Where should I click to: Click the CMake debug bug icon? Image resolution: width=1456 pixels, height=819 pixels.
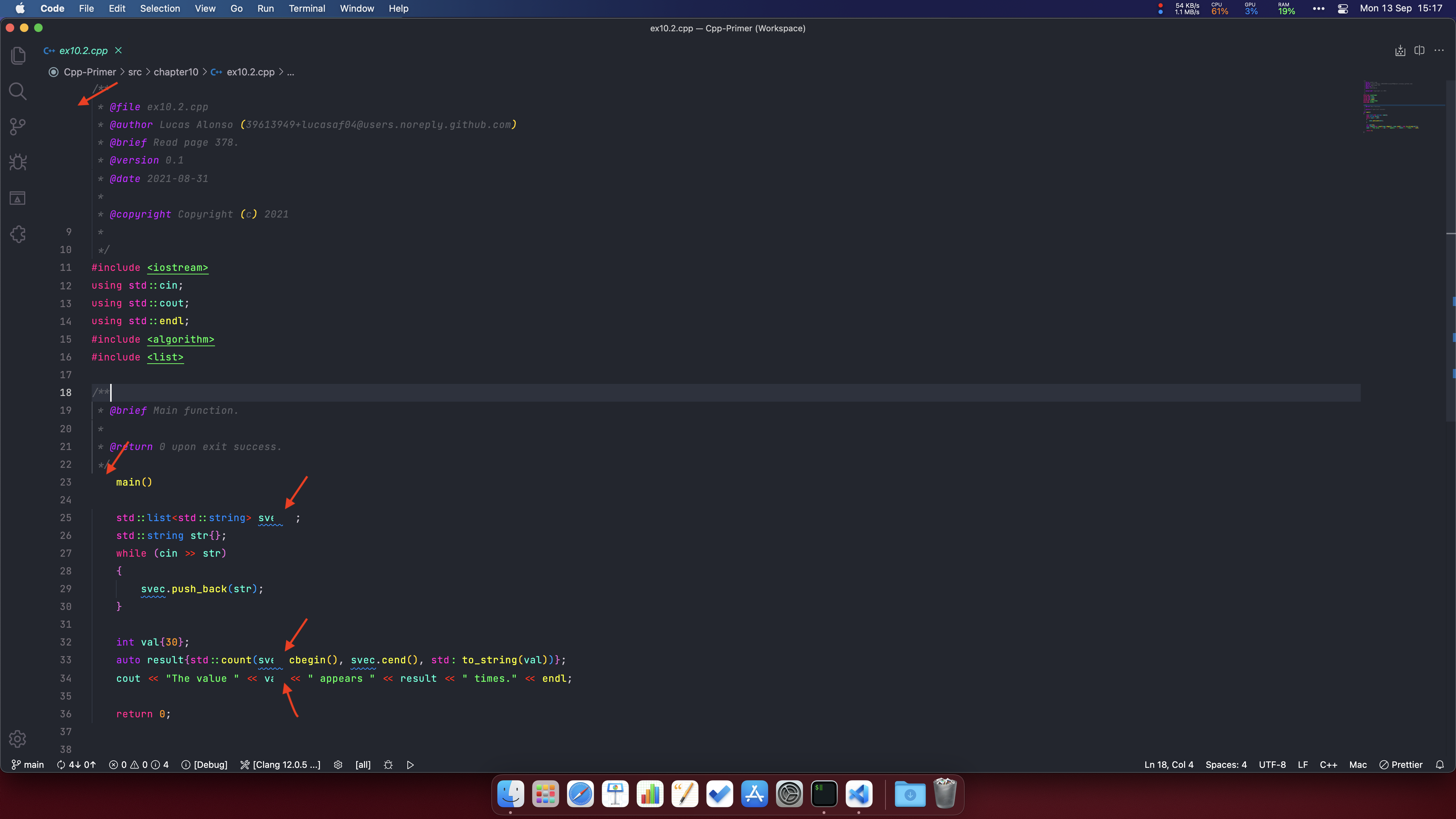(x=388, y=765)
